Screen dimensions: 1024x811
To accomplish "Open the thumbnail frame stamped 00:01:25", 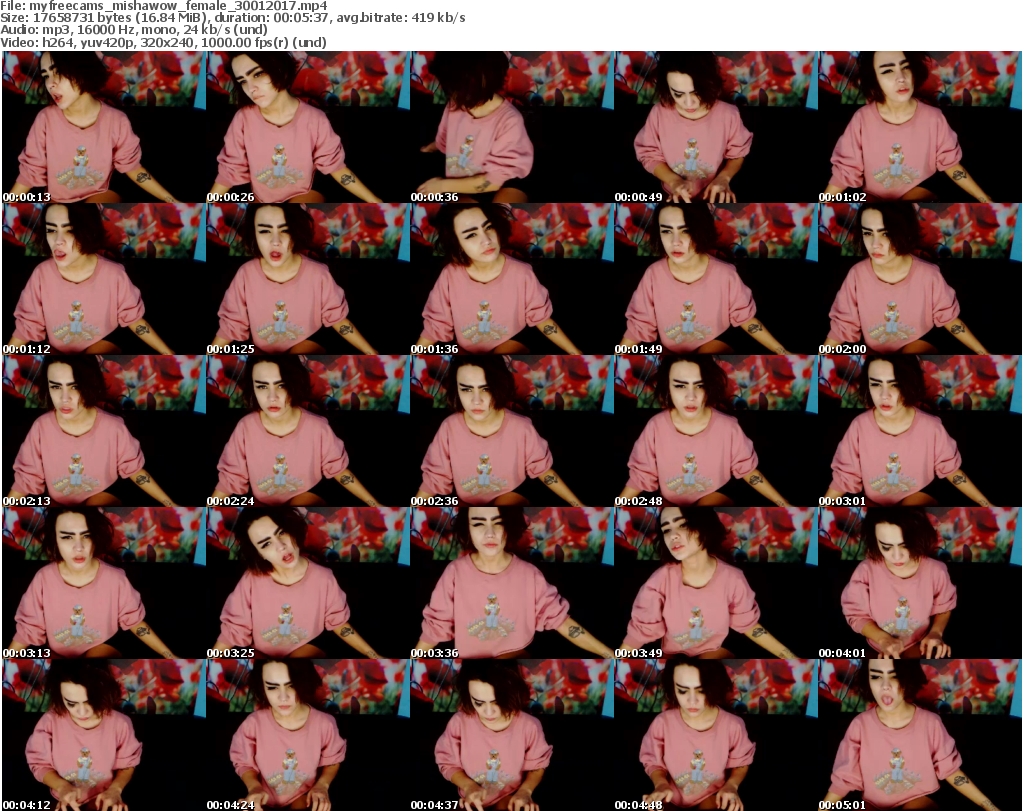I will tap(308, 279).
